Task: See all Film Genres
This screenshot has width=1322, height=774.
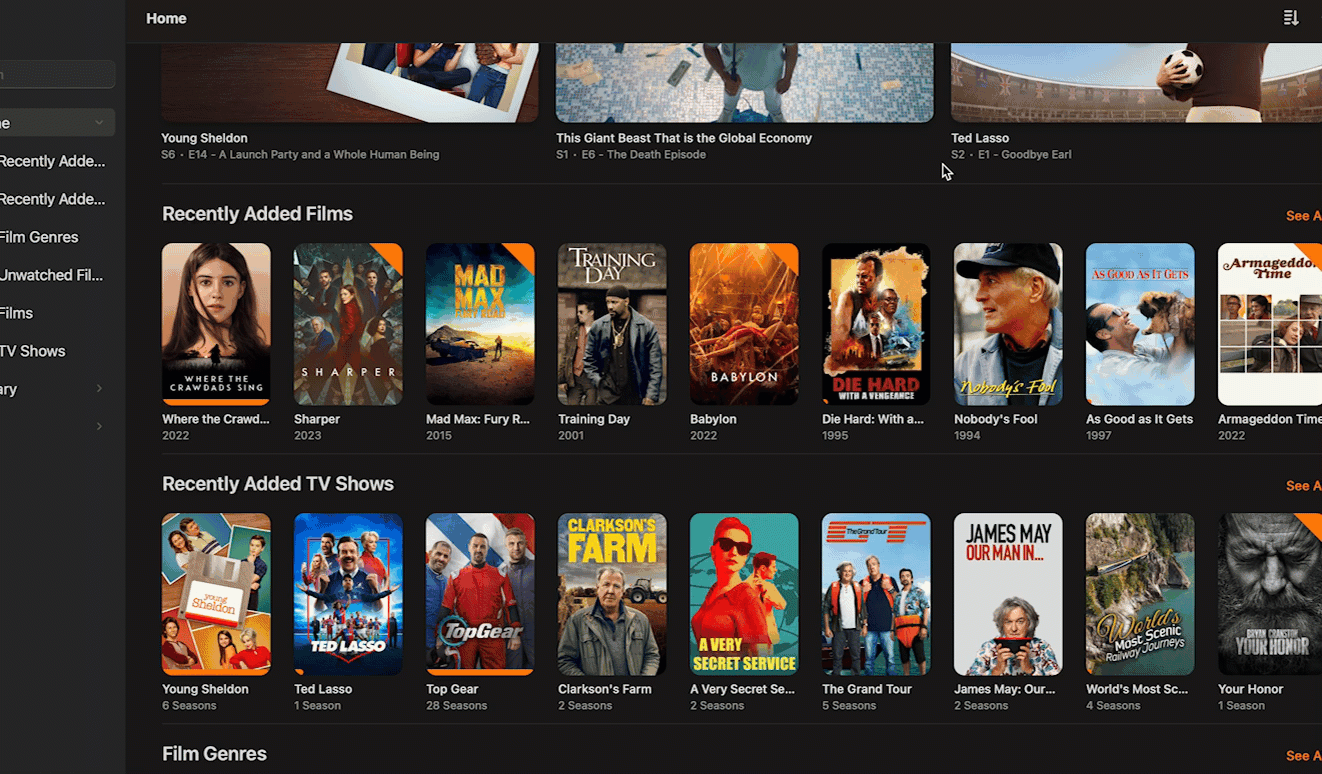Action: click(x=1303, y=756)
